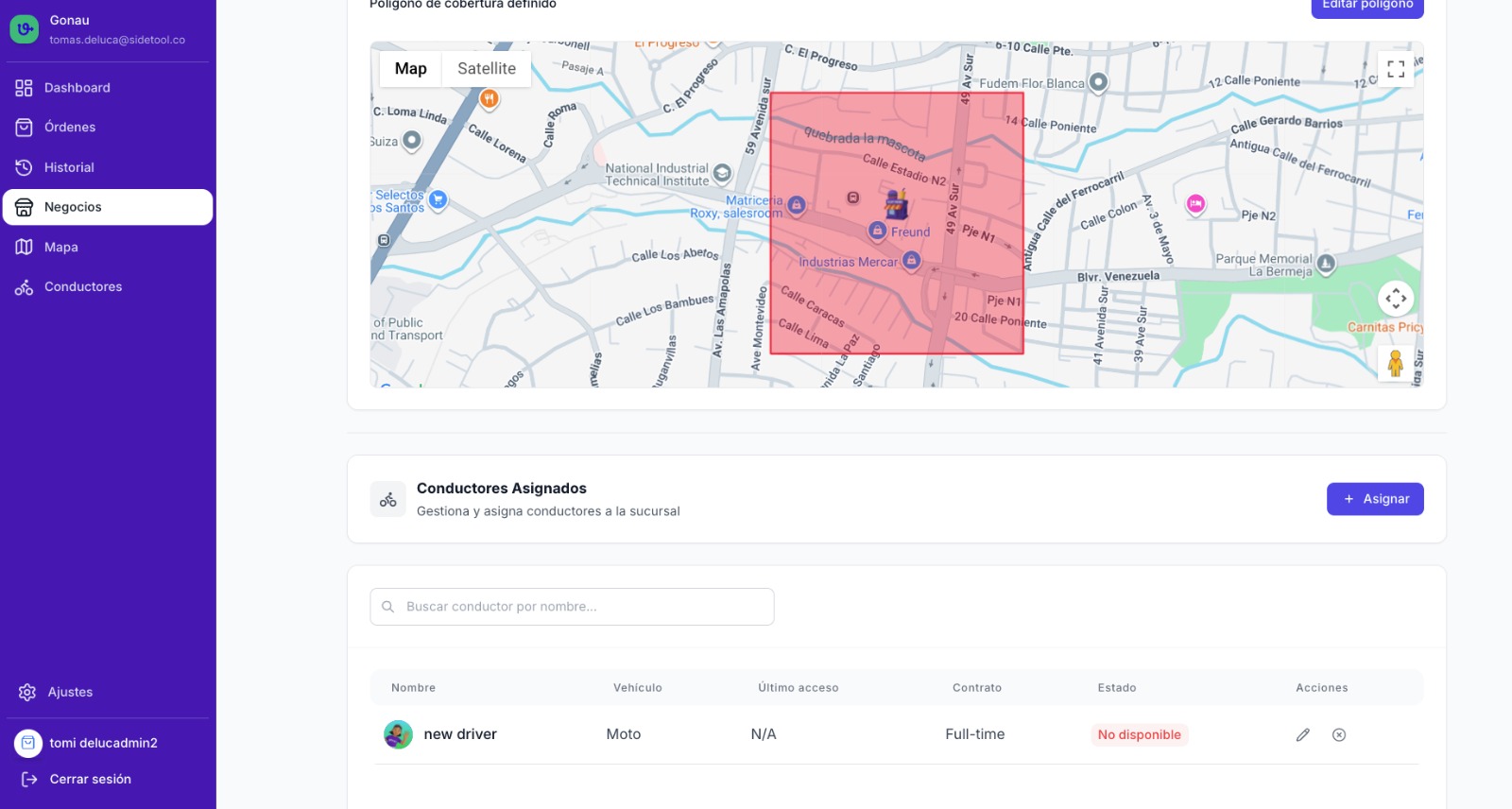Click the Full-time contract cell
1512x809 pixels.
click(975, 734)
